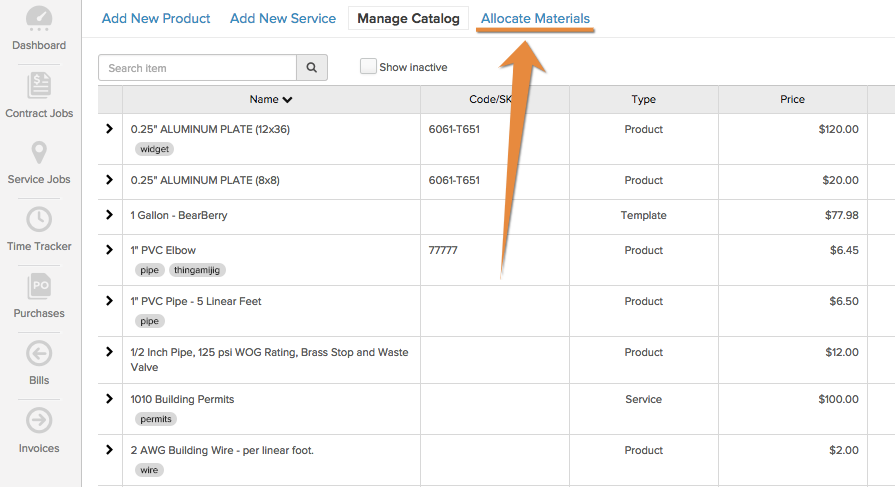Expand the 1" PVC Elbow row

(x=110, y=249)
